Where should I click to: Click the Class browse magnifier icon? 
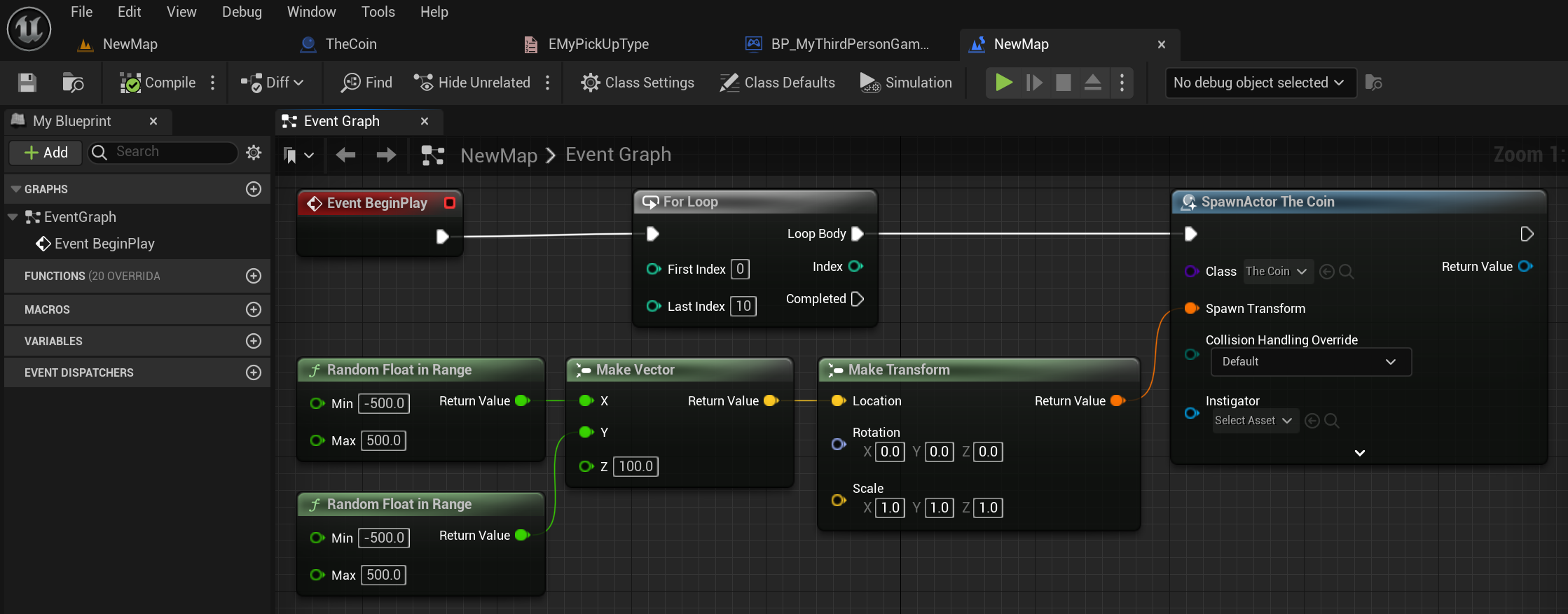[x=1346, y=272]
